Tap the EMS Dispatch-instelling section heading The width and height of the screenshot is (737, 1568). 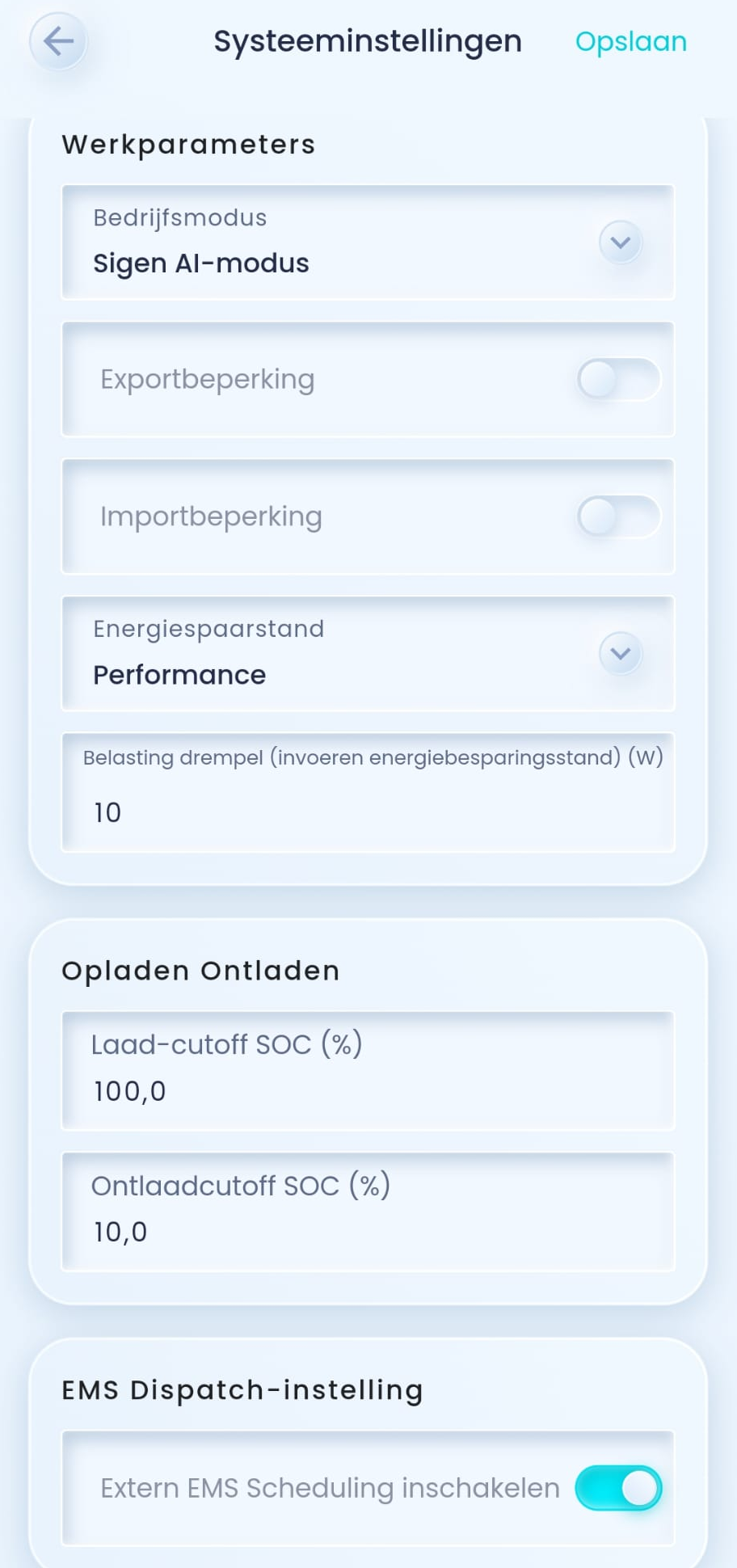point(242,1390)
